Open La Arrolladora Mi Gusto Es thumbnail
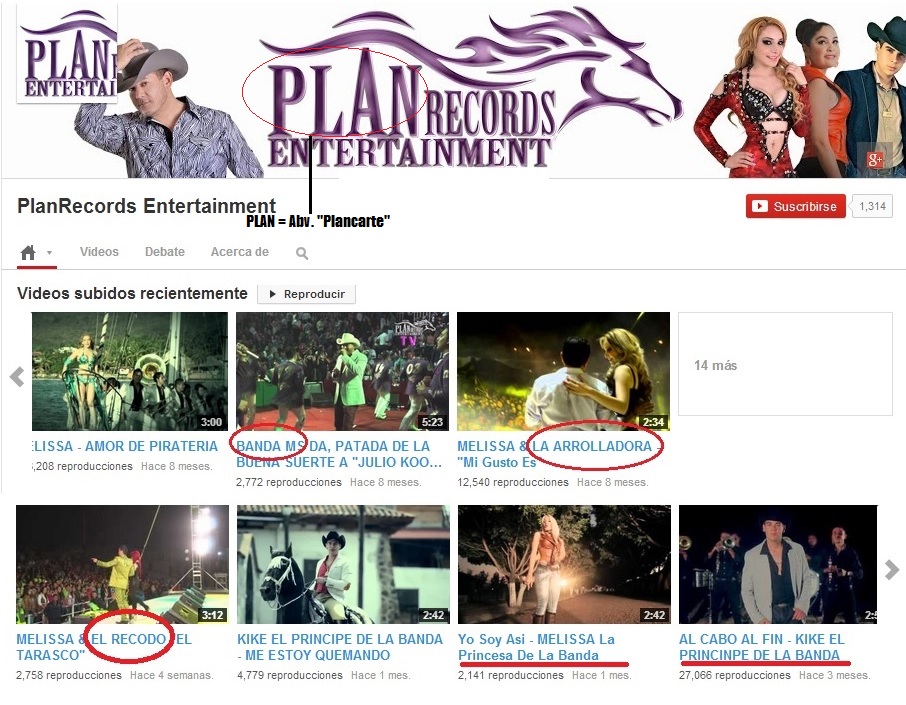This screenshot has width=906, height=705. pos(563,372)
